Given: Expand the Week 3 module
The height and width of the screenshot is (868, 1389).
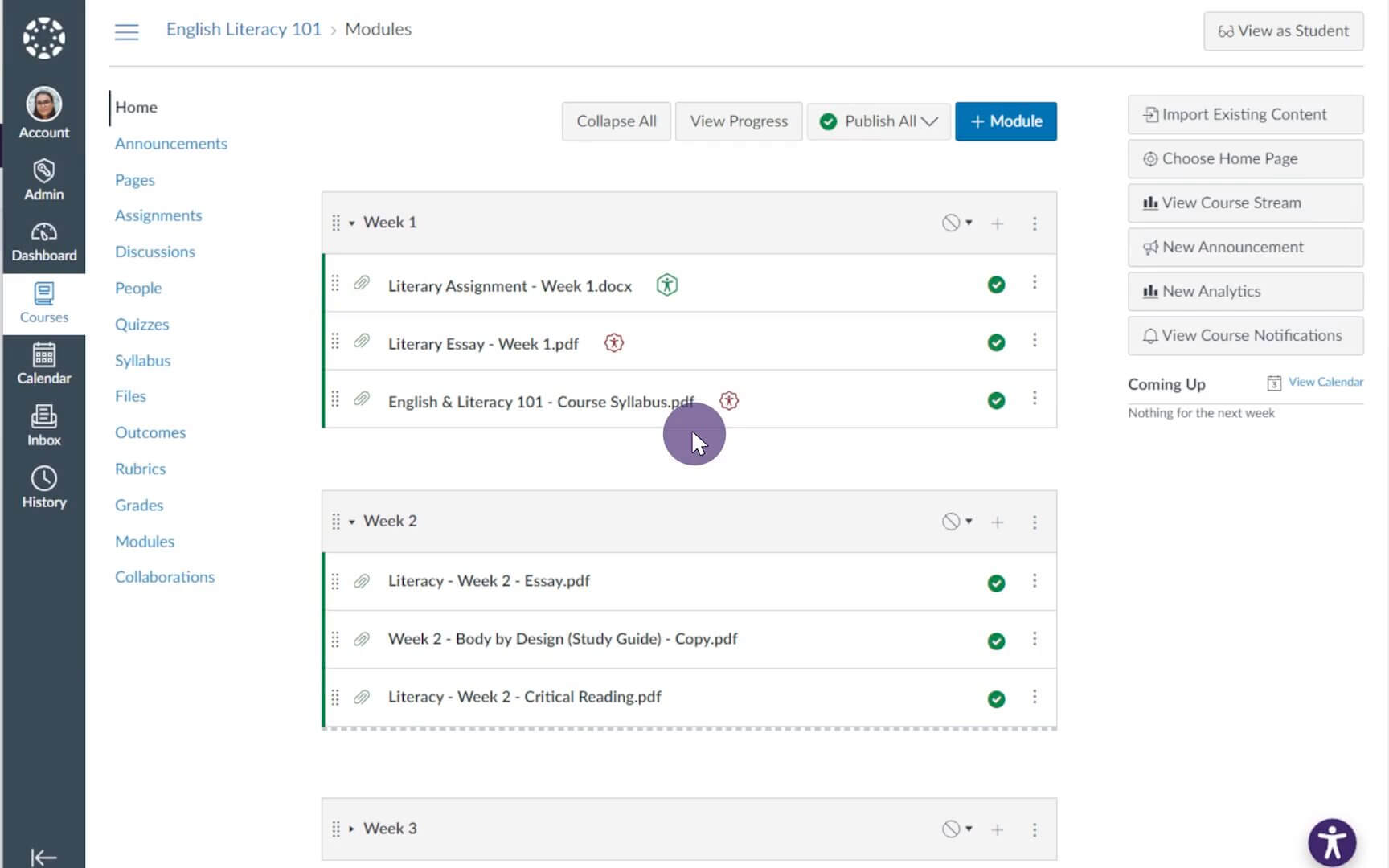Looking at the screenshot, I should click(351, 828).
